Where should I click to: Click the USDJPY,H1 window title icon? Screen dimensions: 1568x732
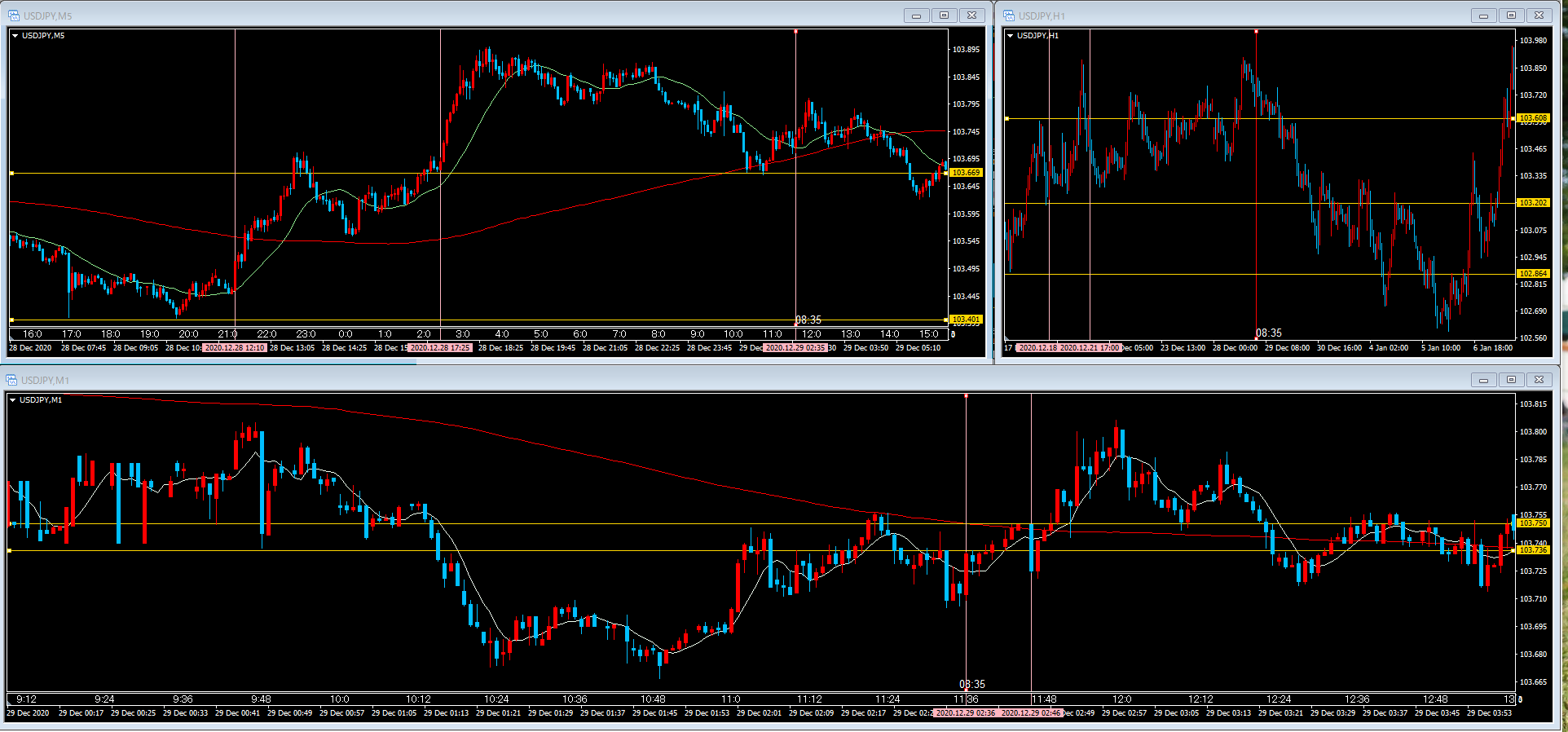click(x=1009, y=15)
